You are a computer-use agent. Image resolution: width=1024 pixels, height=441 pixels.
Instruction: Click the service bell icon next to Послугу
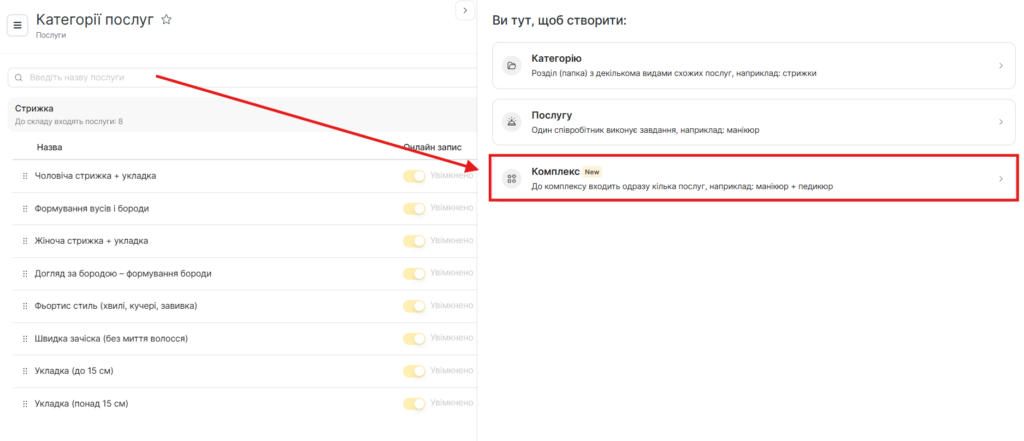coord(512,122)
